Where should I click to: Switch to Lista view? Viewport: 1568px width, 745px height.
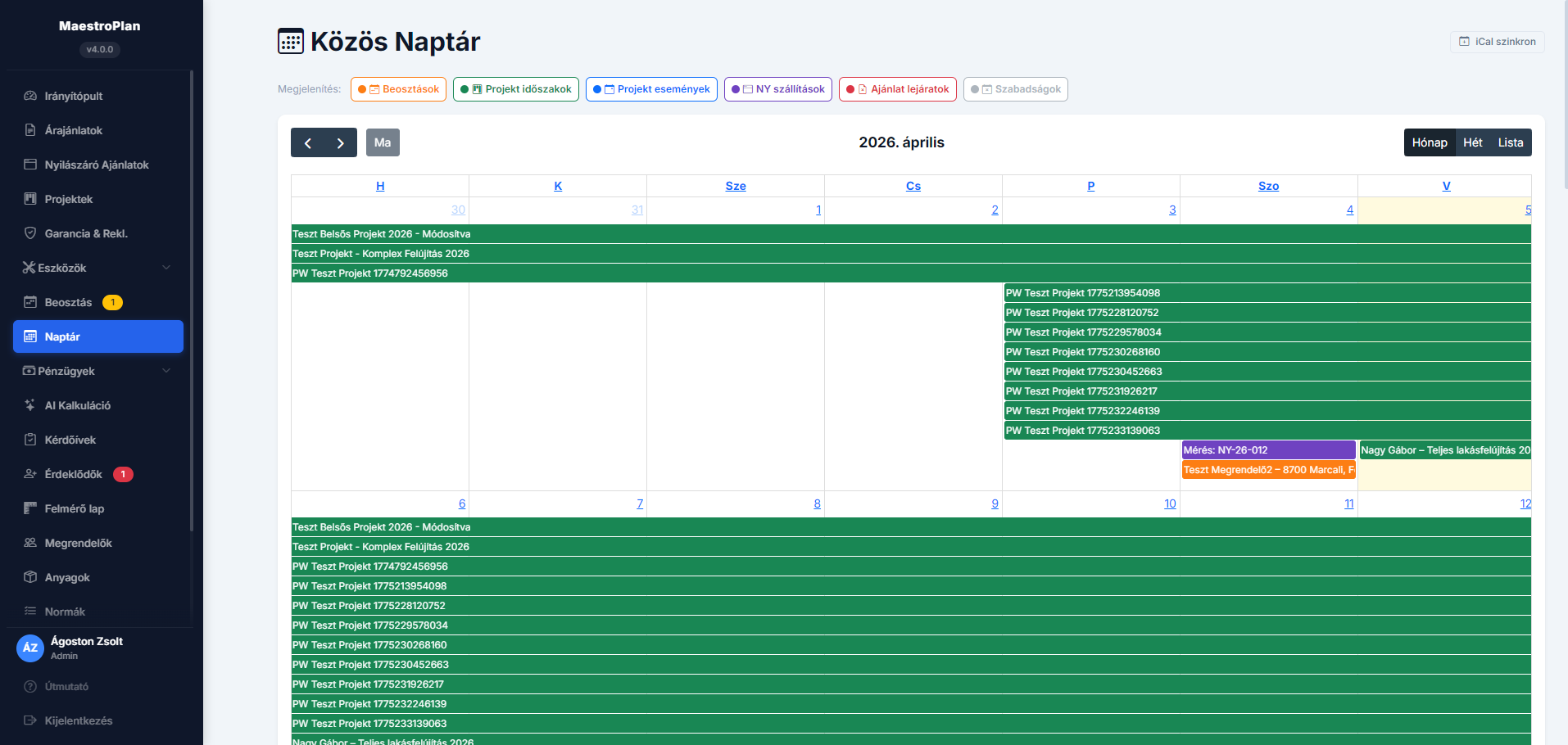[x=1511, y=142]
